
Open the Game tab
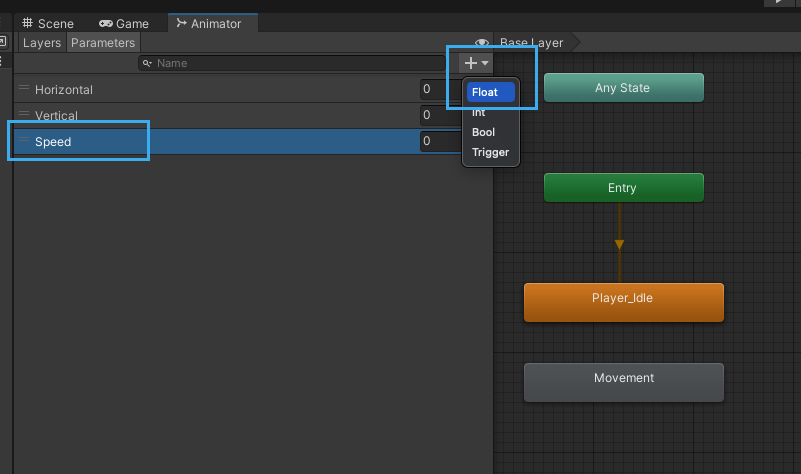tap(124, 23)
